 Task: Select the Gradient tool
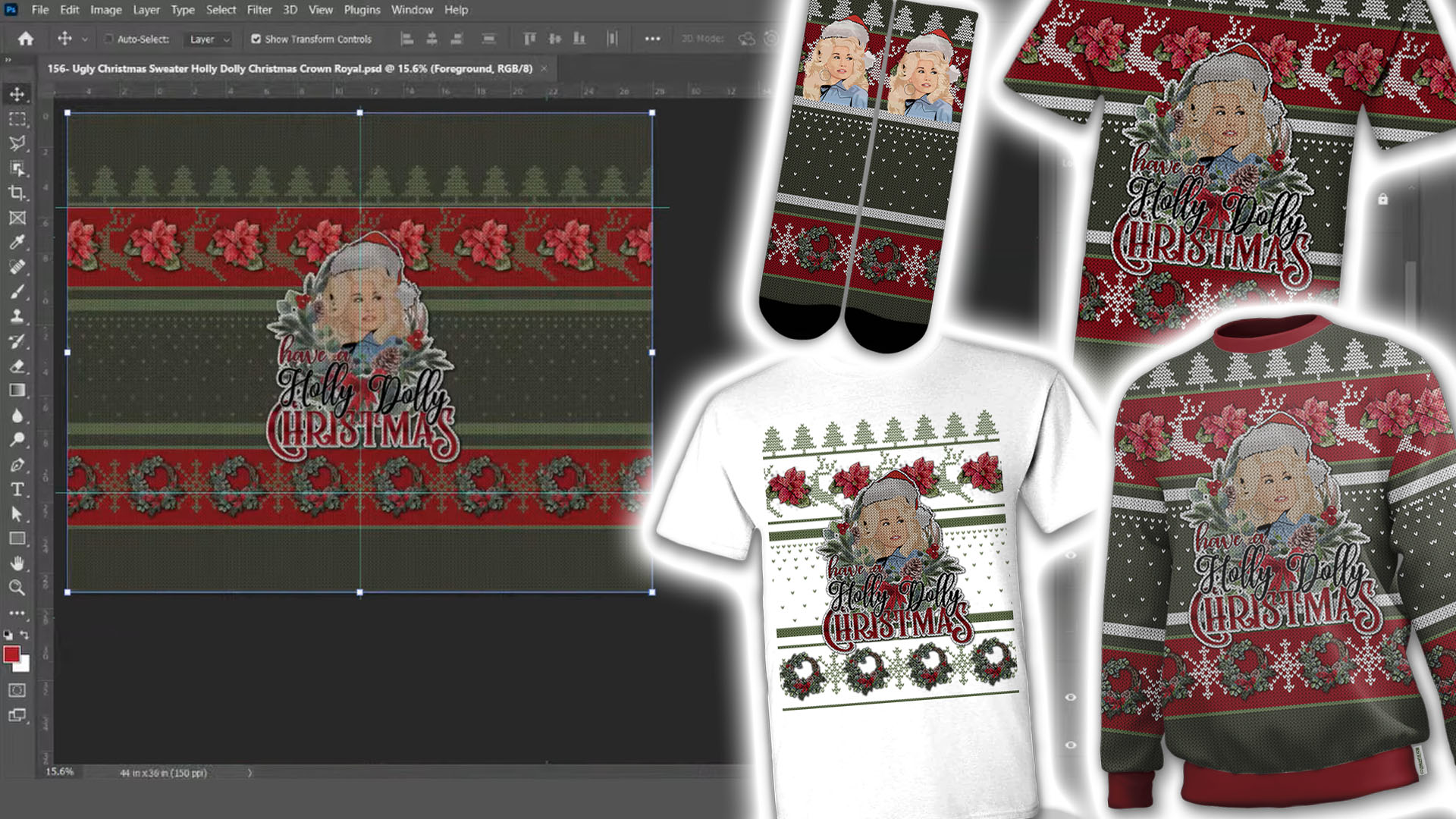click(x=17, y=391)
